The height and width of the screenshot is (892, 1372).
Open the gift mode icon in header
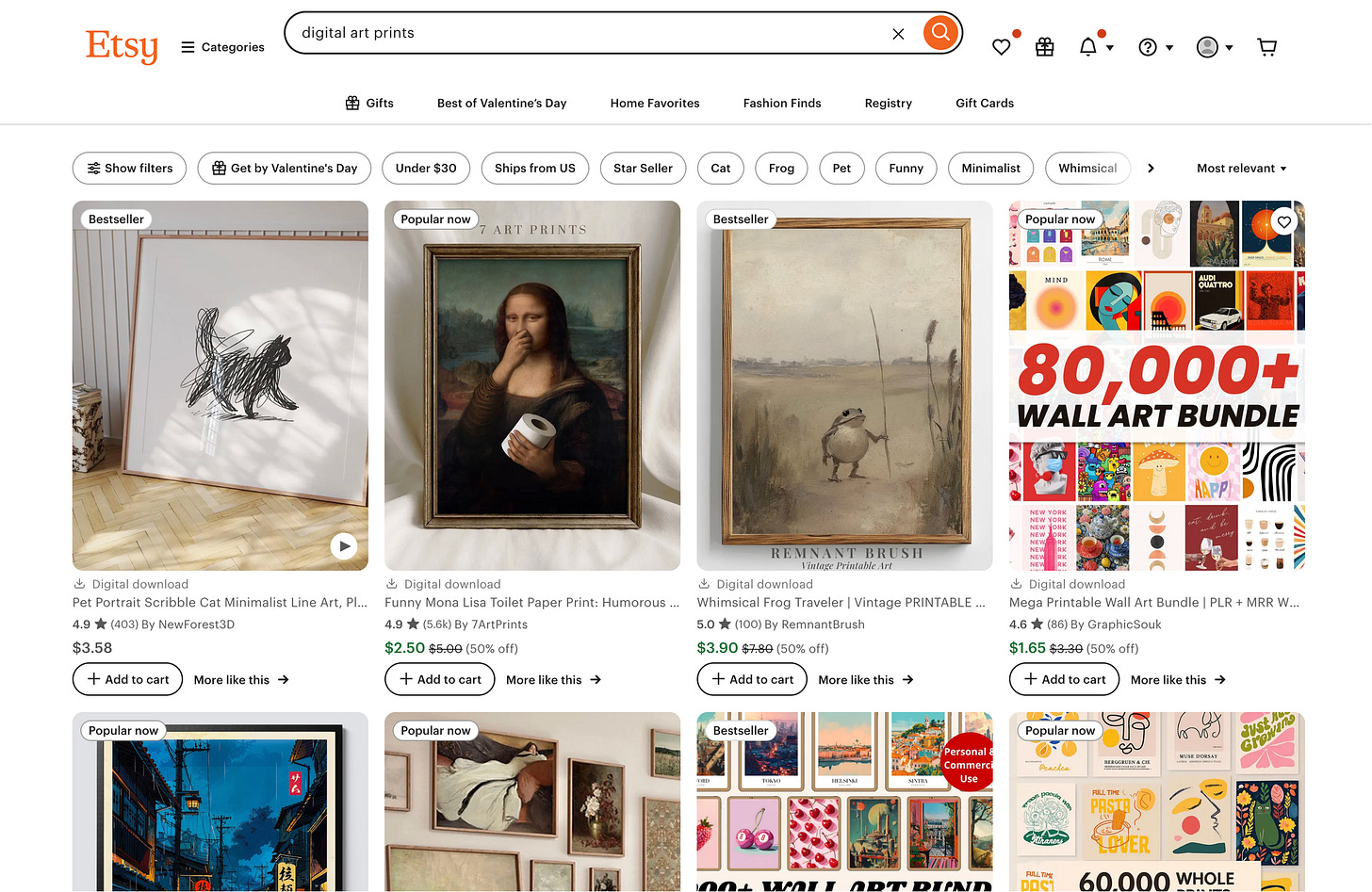1045,47
